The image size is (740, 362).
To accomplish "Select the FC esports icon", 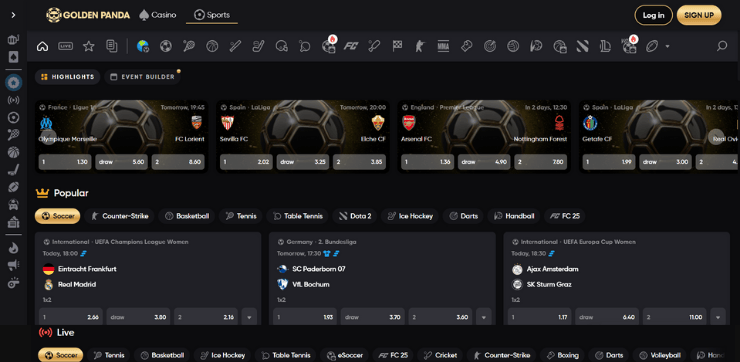I will tap(351, 46).
